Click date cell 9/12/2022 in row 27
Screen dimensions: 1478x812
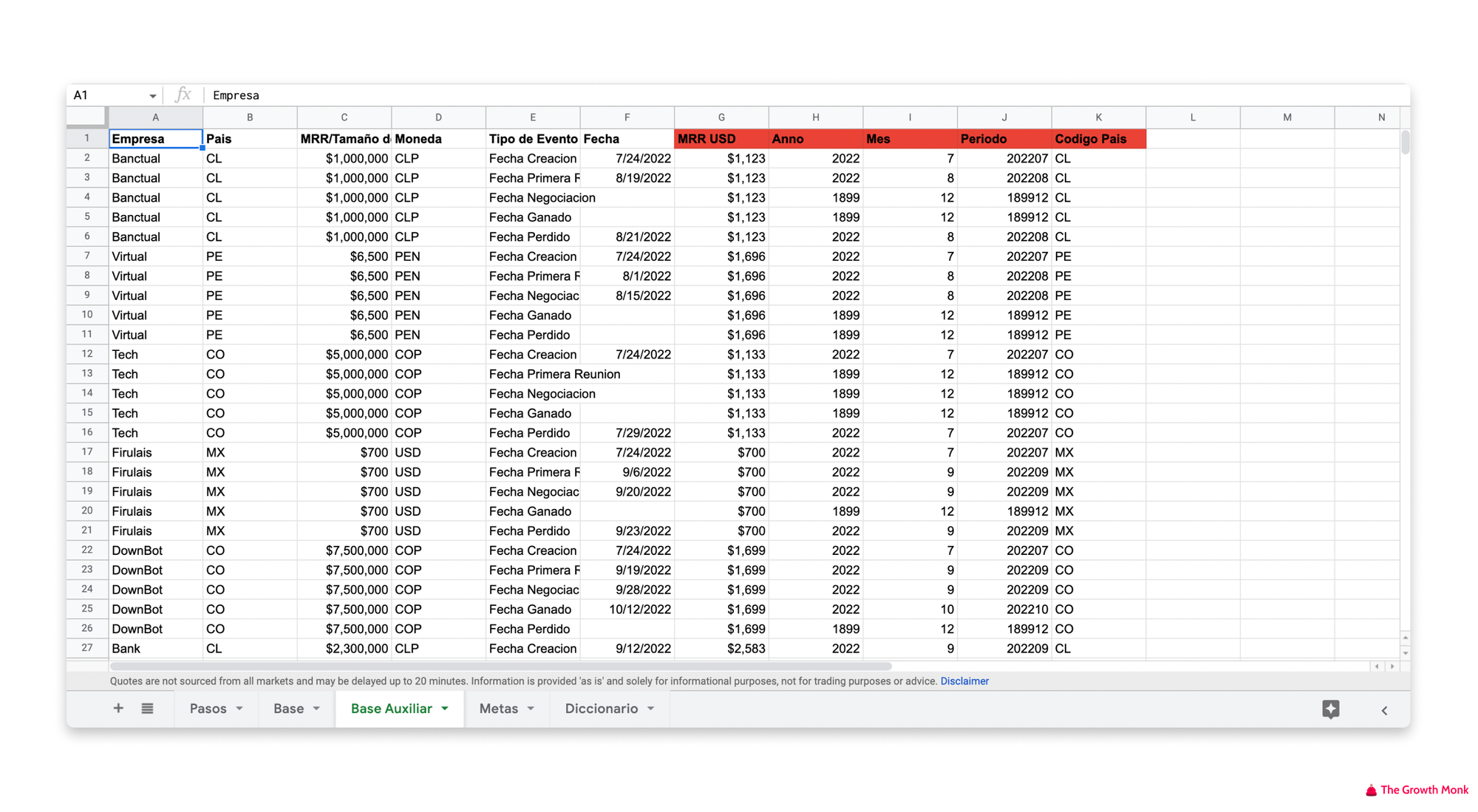(x=627, y=649)
